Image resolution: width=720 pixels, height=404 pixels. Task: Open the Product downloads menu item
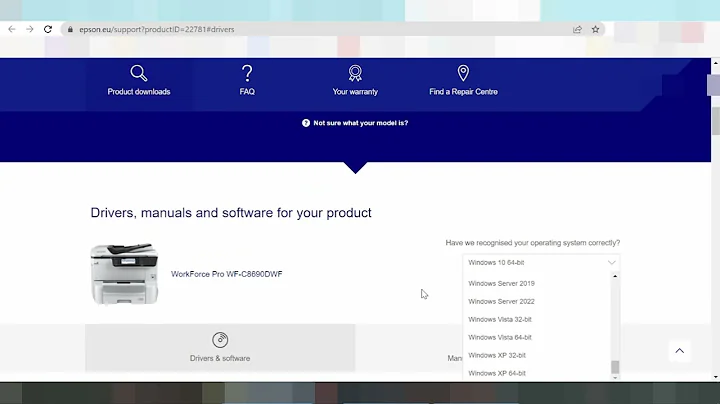tap(139, 92)
